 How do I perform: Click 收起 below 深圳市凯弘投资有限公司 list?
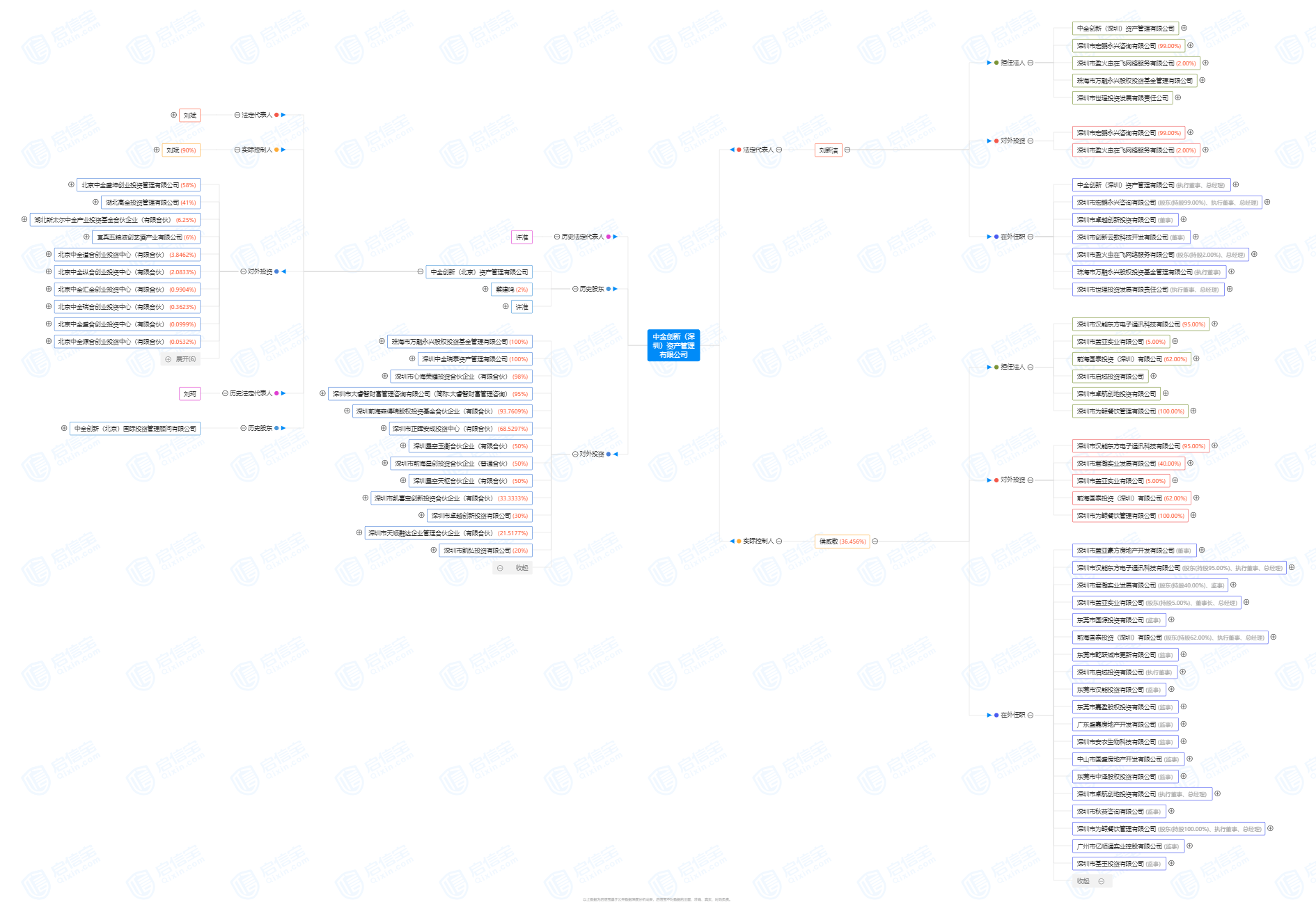coord(512,568)
